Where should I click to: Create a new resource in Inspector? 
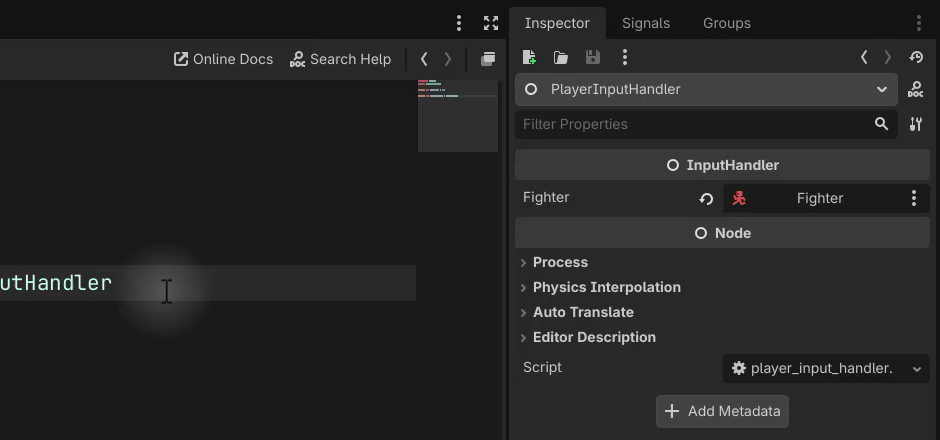tap(529, 57)
